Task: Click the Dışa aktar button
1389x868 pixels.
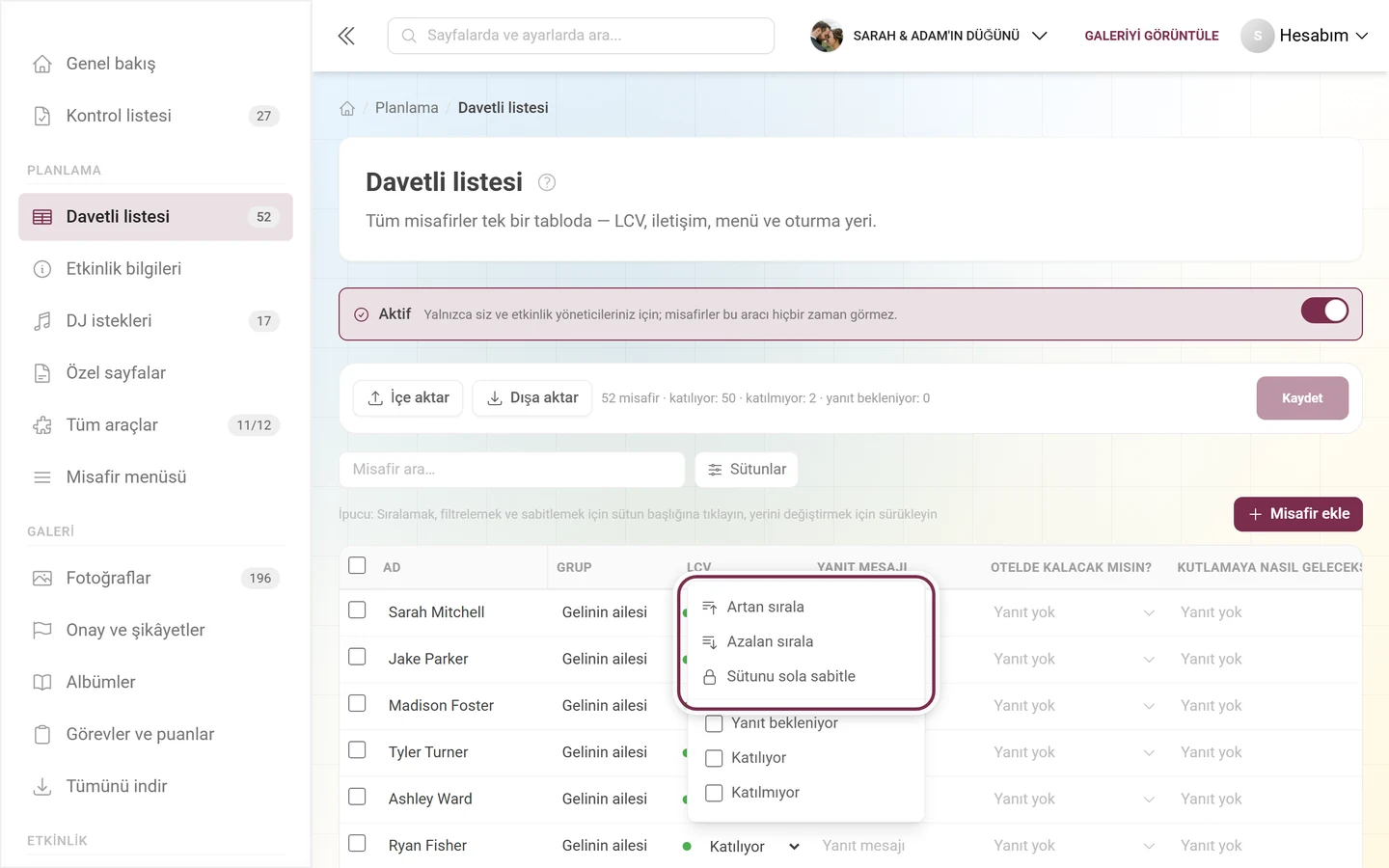Action: coord(532,398)
